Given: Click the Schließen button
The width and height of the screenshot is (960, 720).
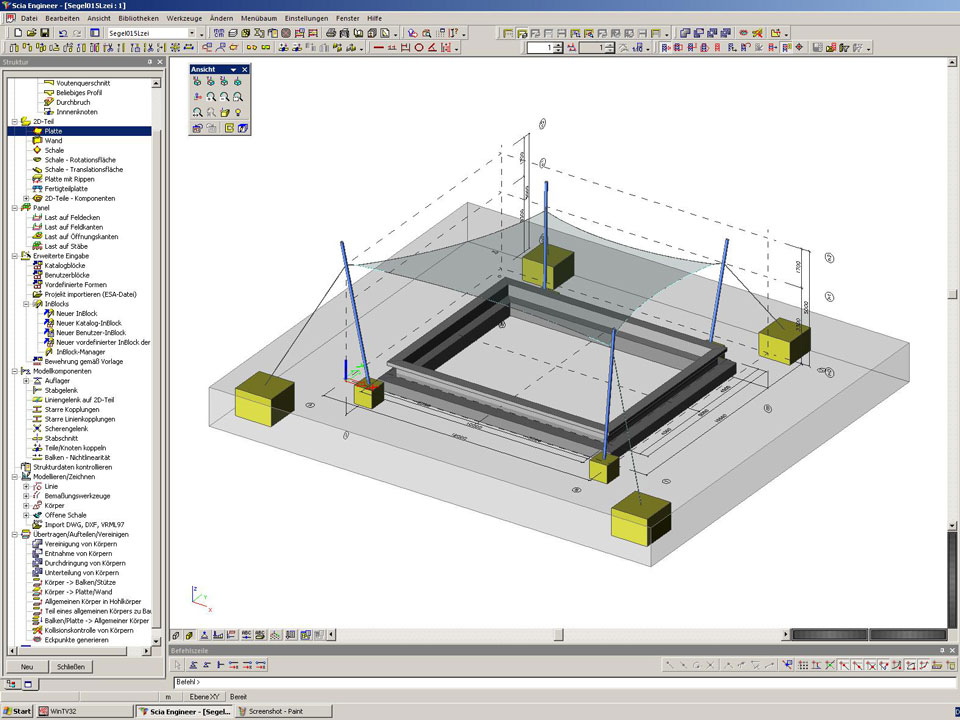Looking at the screenshot, I should pos(71,666).
